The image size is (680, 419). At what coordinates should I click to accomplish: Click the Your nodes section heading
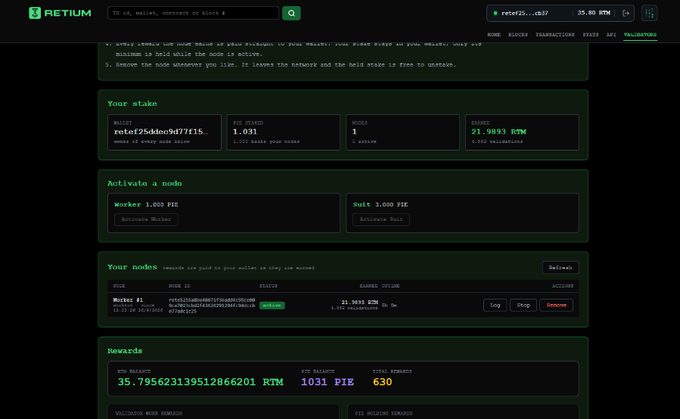point(132,267)
